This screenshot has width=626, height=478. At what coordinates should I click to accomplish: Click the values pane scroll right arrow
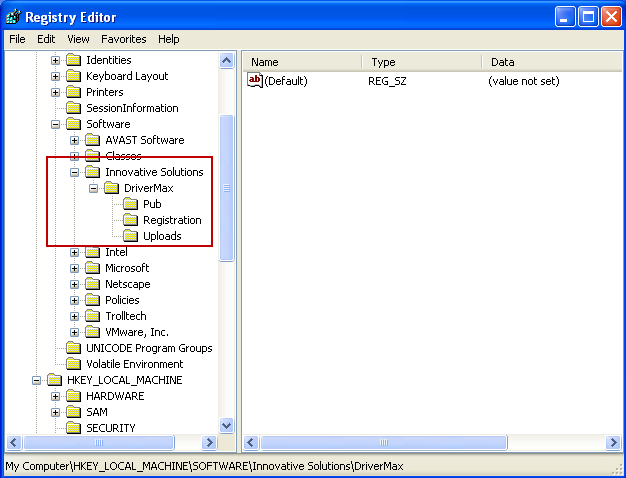[614, 442]
